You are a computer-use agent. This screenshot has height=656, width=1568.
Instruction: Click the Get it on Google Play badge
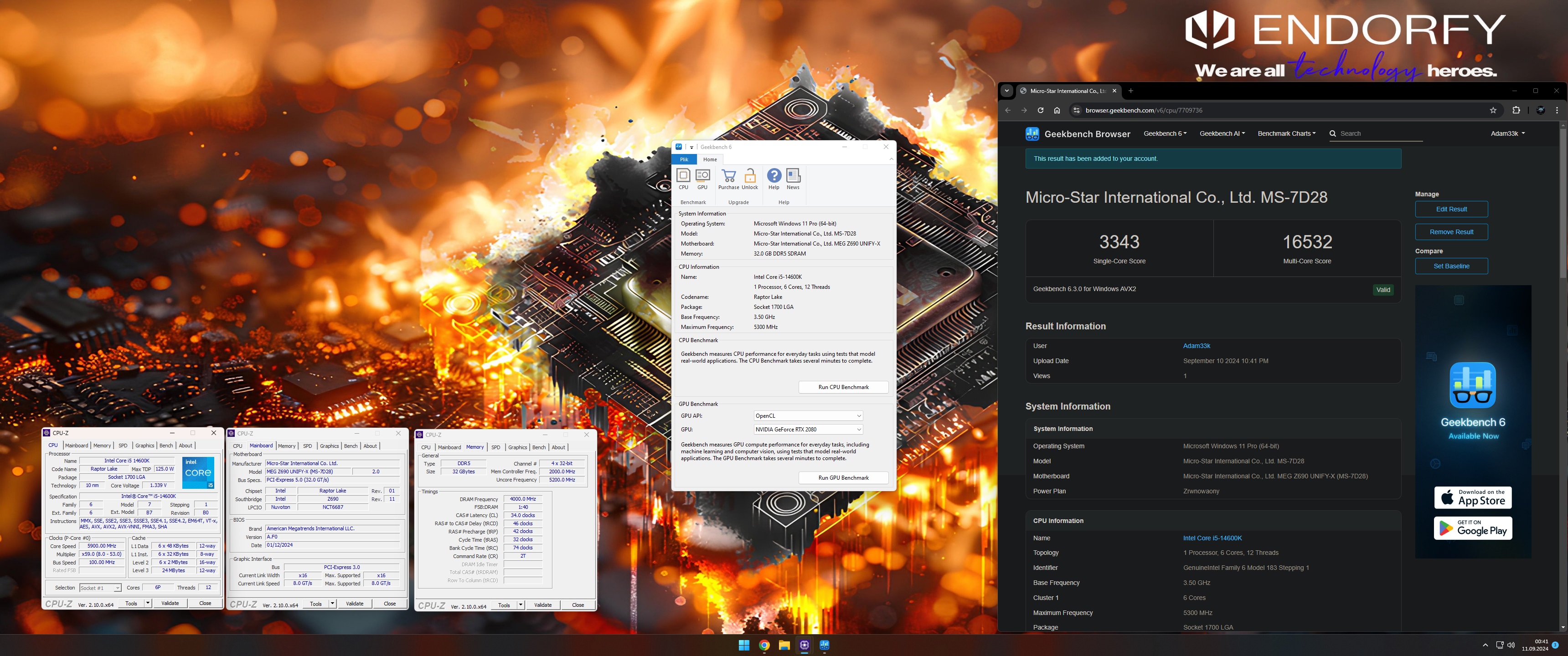[1472, 528]
